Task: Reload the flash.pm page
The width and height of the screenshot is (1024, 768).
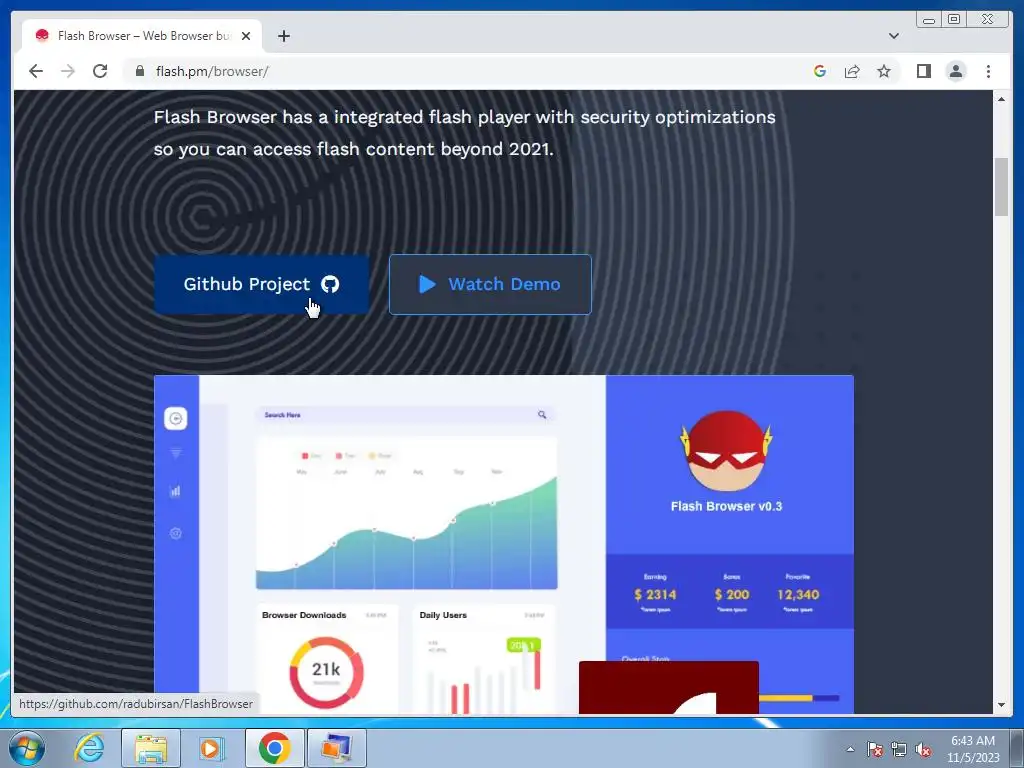Action: coord(100,71)
